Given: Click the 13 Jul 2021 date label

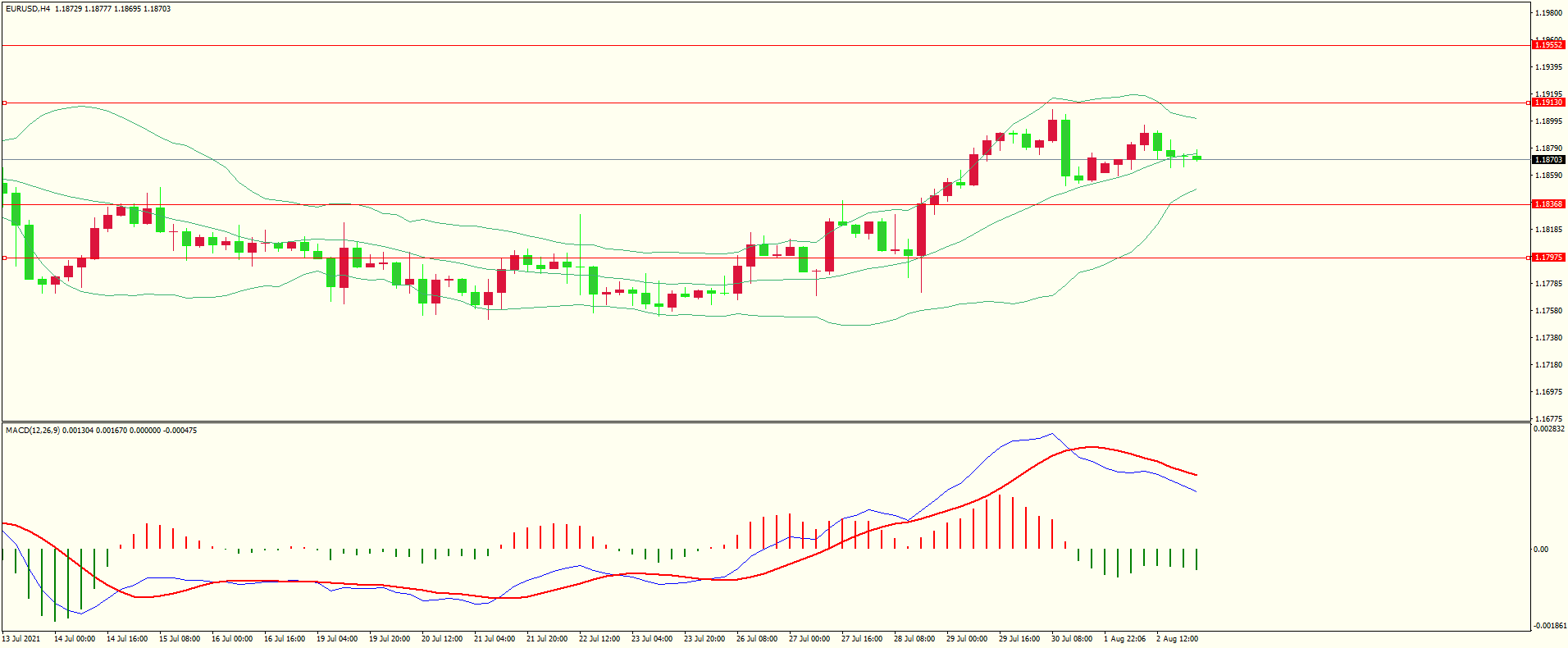Looking at the screenshot, I should pyautogui.click(x=21, y=639).
